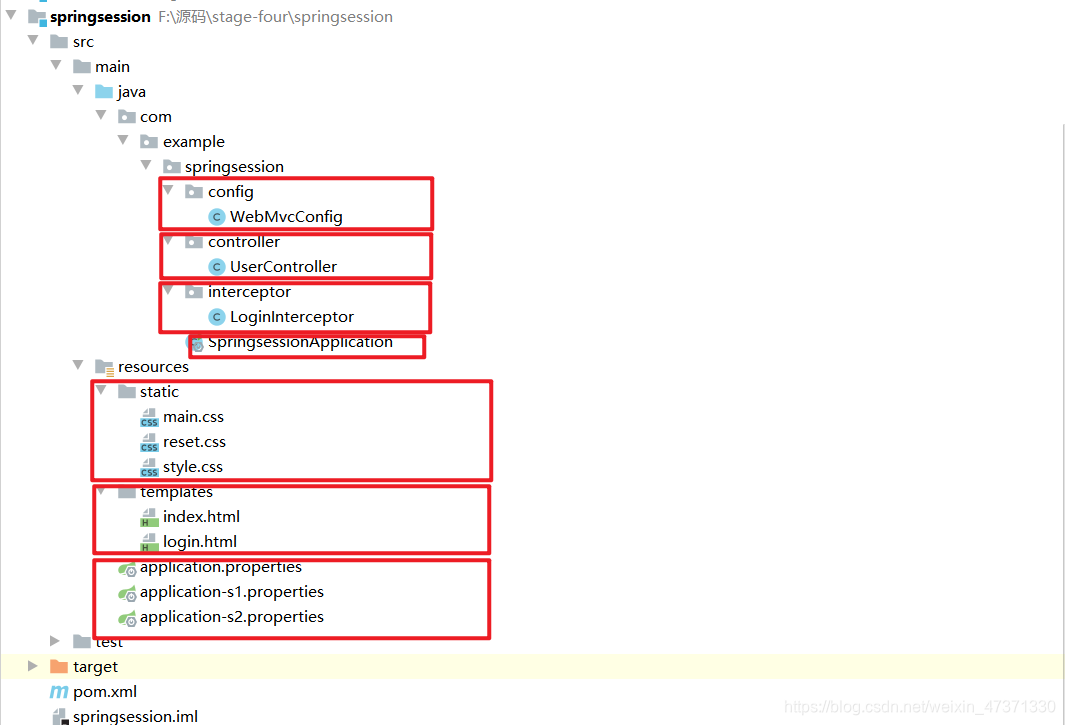Select the reset.css file
The height and width of the screenshot is (725, 1065).
click(194, 442)
